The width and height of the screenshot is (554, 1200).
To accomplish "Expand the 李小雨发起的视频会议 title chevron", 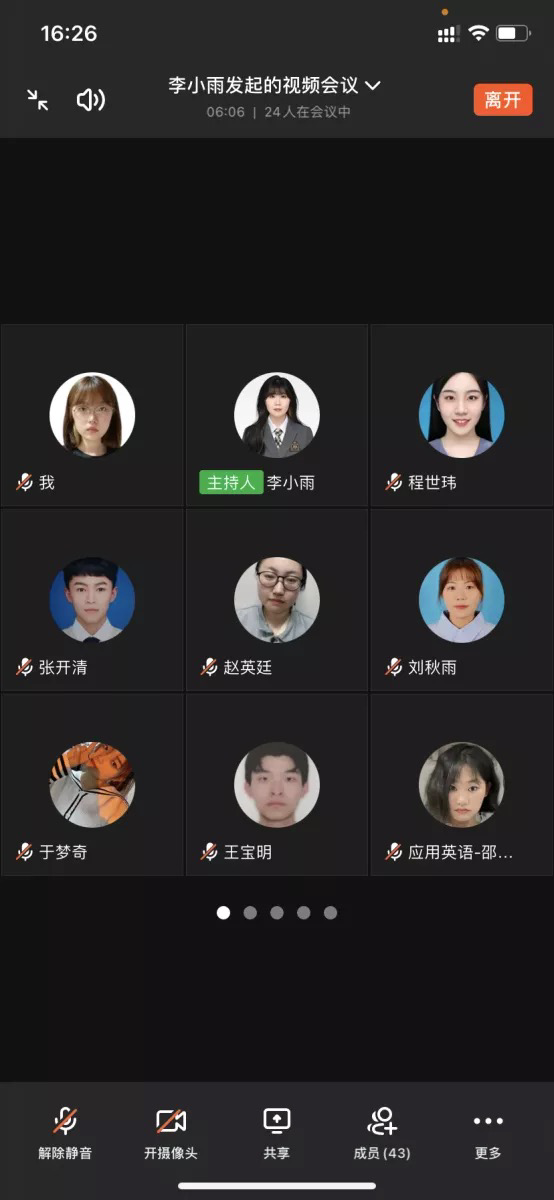I will [373, 86].
